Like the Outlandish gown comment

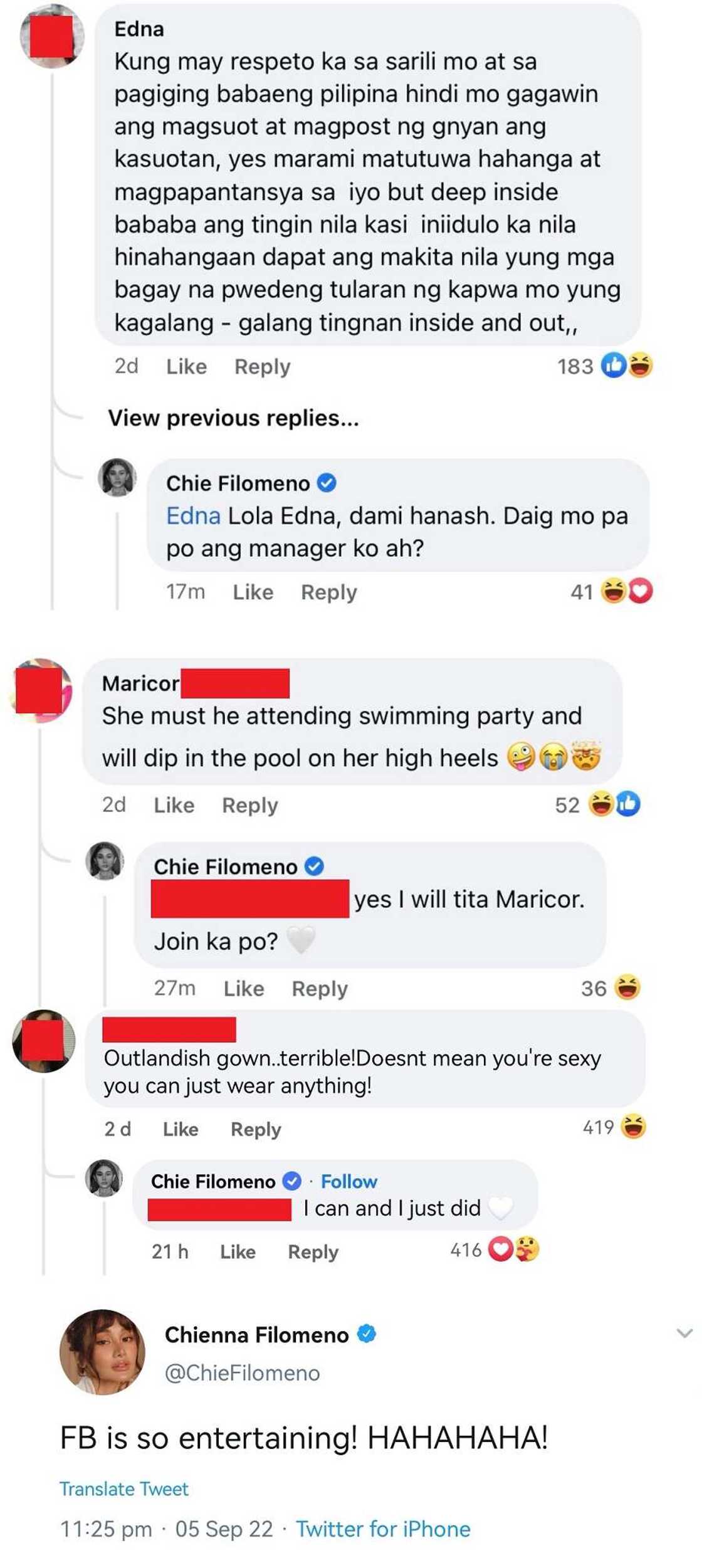point(181,1129)
